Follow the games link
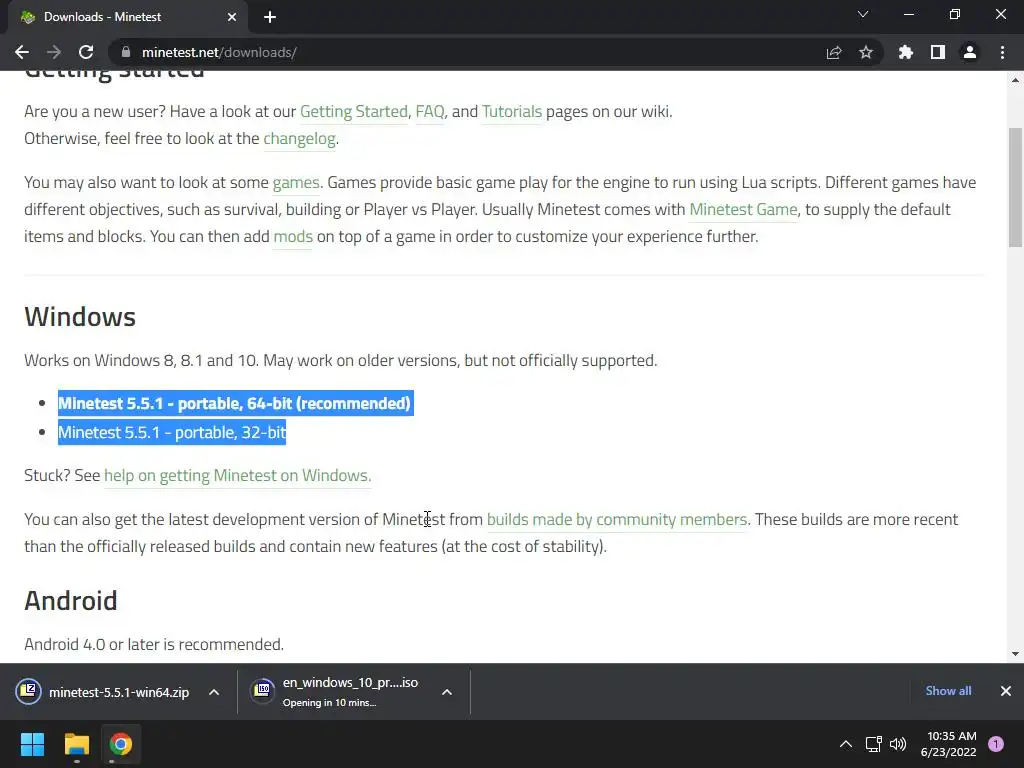This screenshot has width=1024, height=768. click(x=296, y=182)
